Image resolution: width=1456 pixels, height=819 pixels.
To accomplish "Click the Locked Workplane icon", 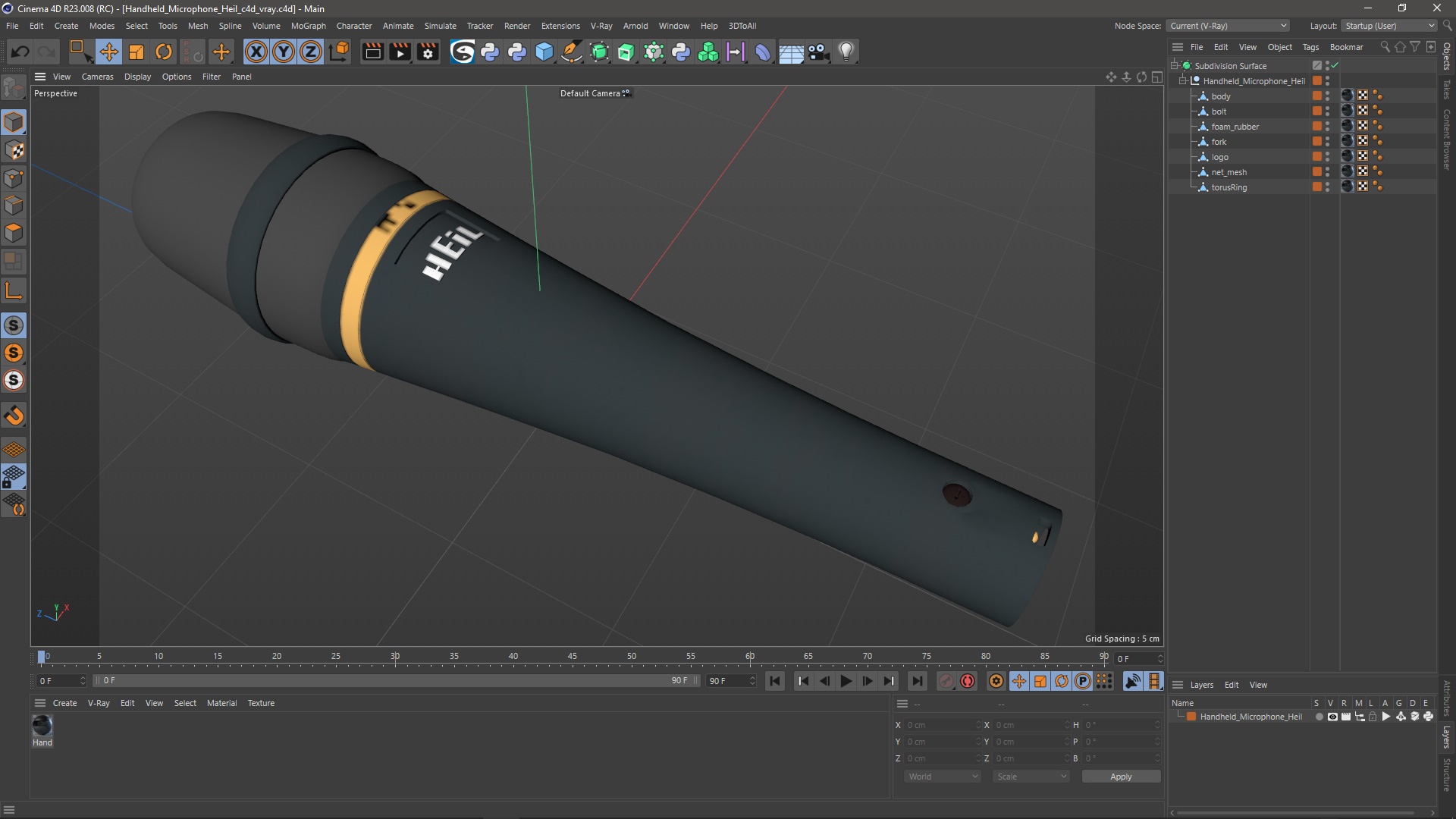I will pyautogui.click(x=14, y=477).
